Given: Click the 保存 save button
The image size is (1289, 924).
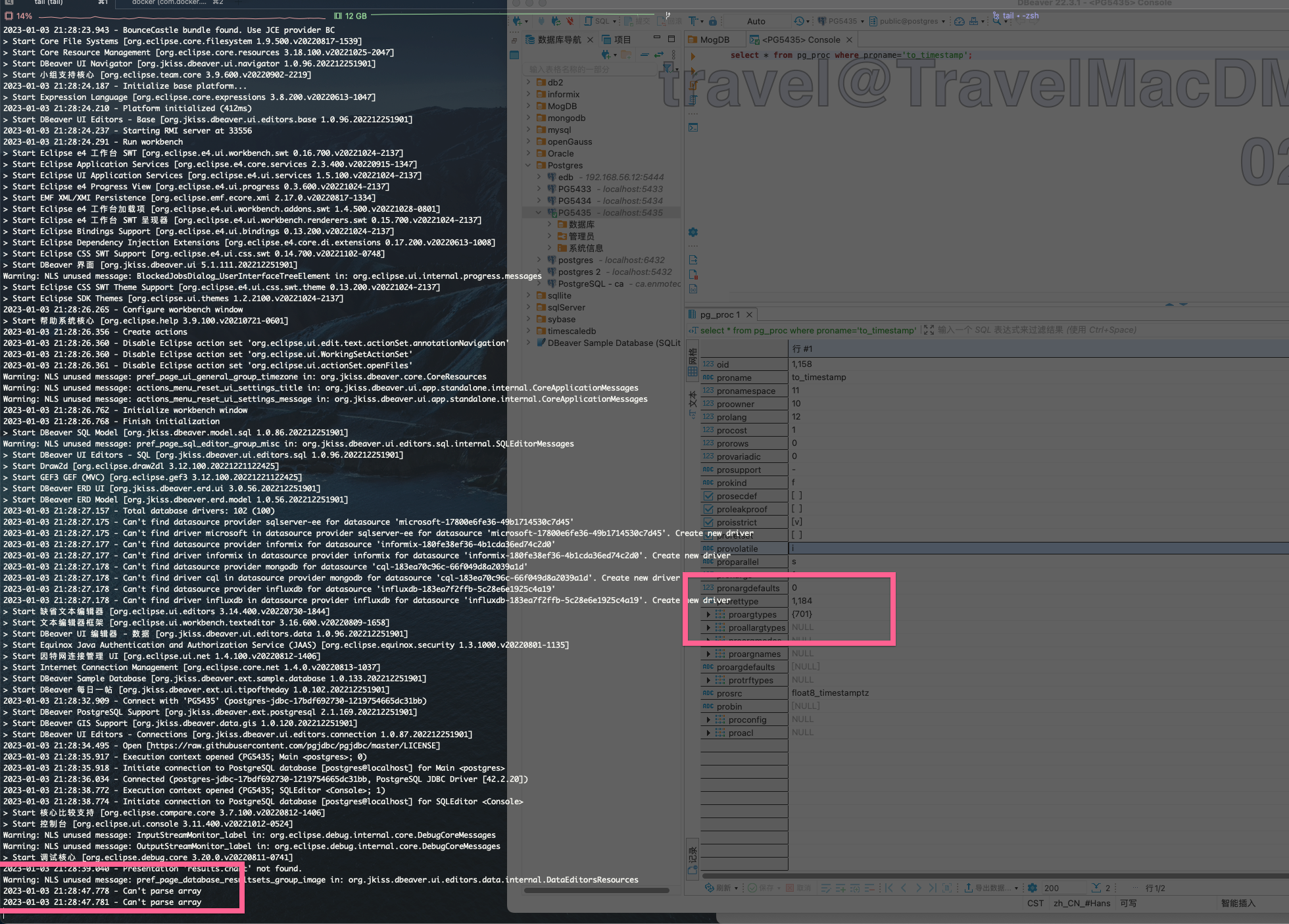Looking at the screenshot, I should pyautogui.click(x=761, y=888).
